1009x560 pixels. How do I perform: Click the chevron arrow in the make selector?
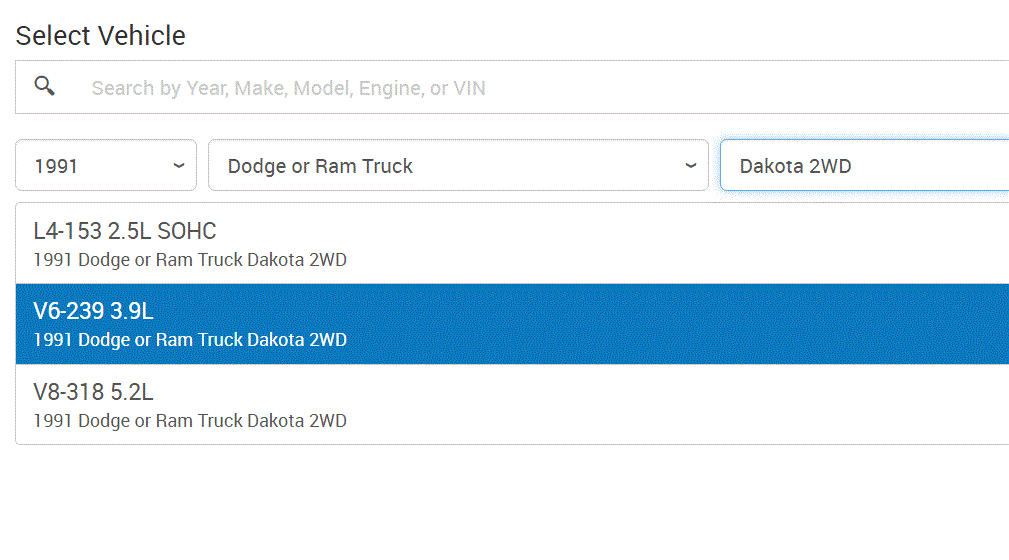tap(690, 165)
